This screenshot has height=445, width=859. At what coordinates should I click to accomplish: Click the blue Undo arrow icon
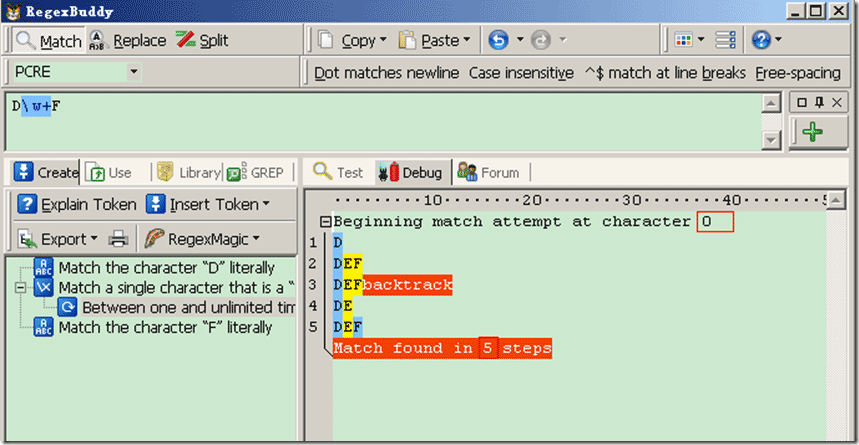click(x=498, y=40)
